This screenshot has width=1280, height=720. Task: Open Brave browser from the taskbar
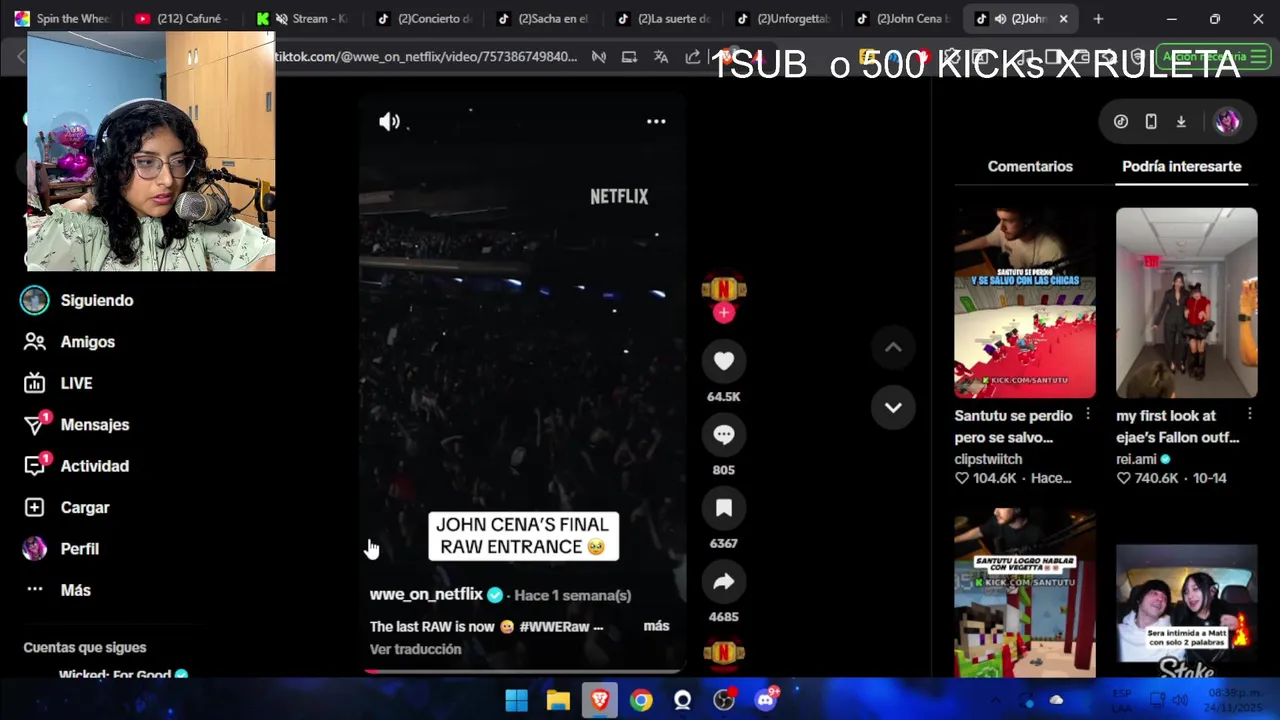tap(600, 700)
